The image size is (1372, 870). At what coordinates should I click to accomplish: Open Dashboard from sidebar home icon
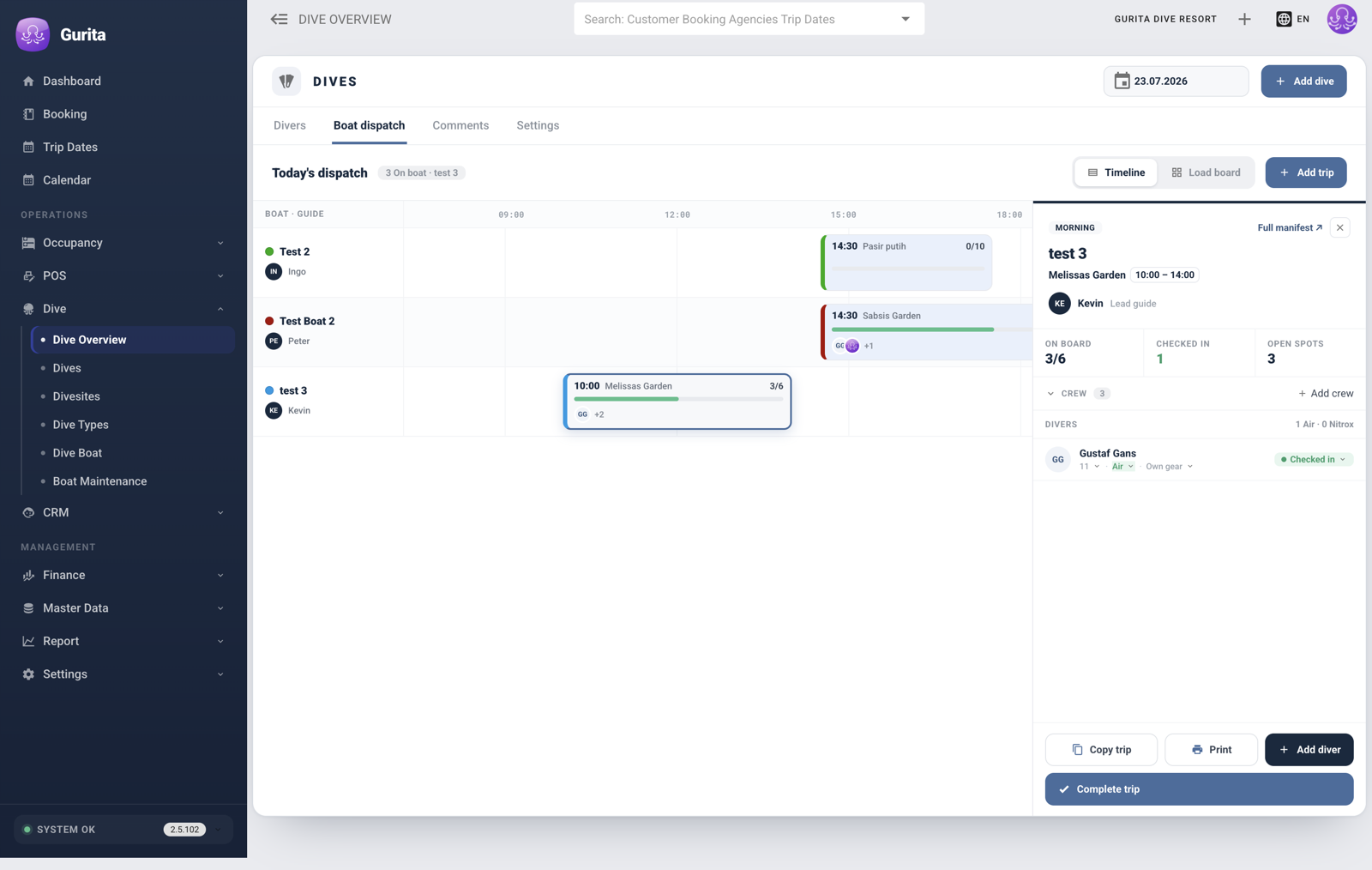pyautogui.click(x=28, y=81)
